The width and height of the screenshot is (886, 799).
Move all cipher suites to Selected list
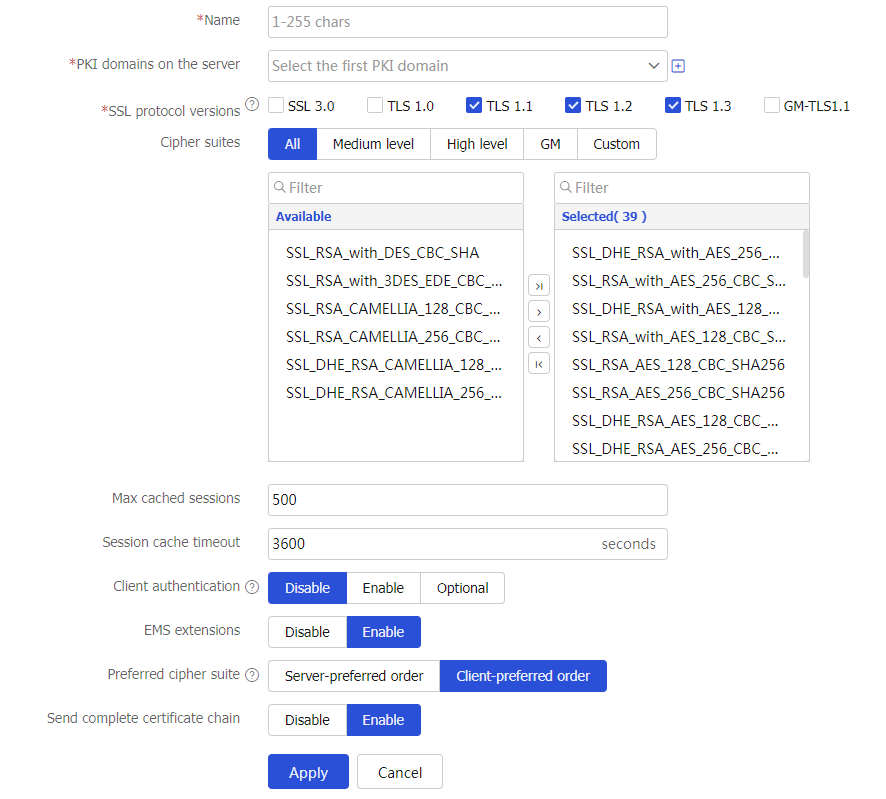pyautogui.click(x=539, y=286)
